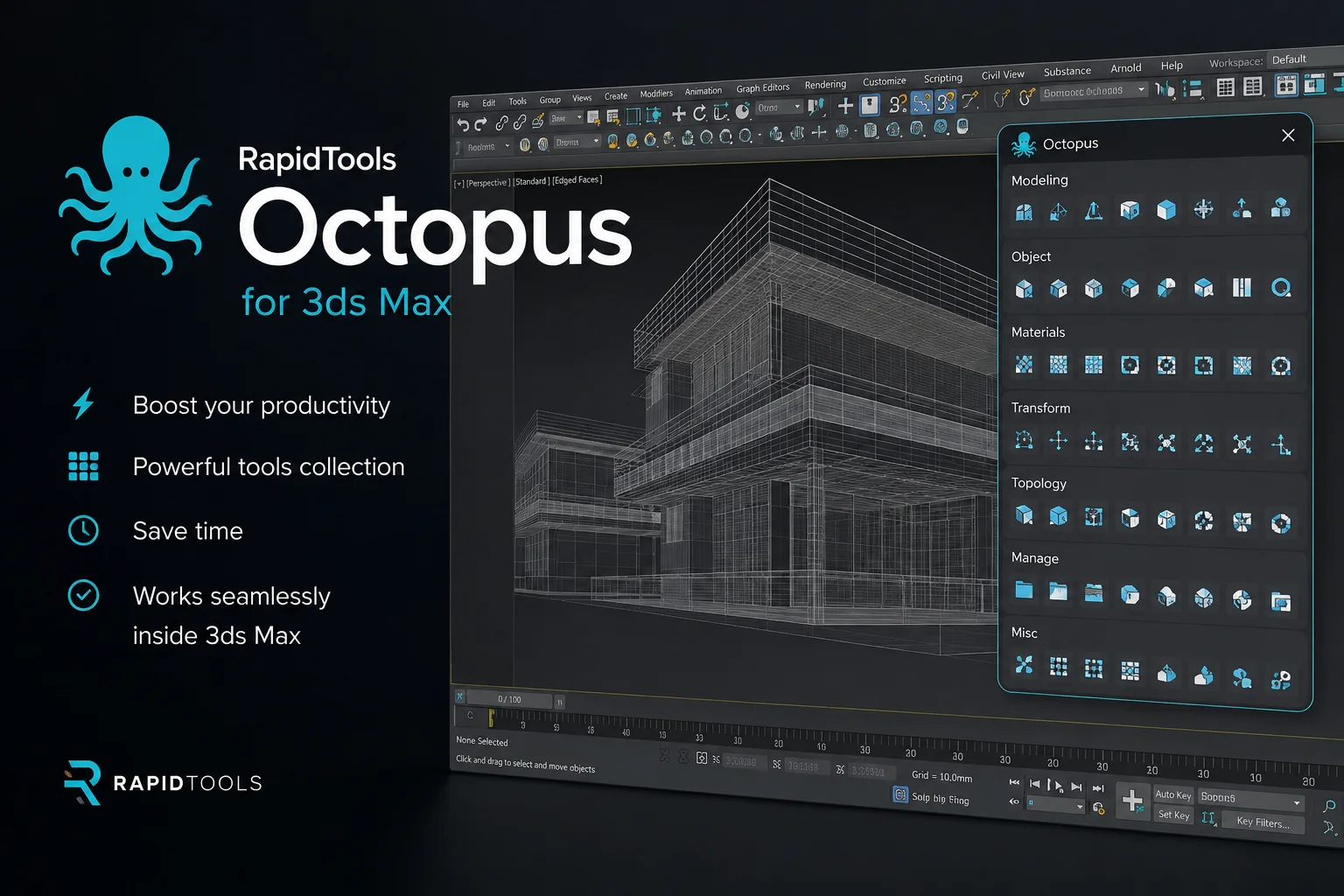
Task: Click the Select and Link chain icon
Action: 501,123
